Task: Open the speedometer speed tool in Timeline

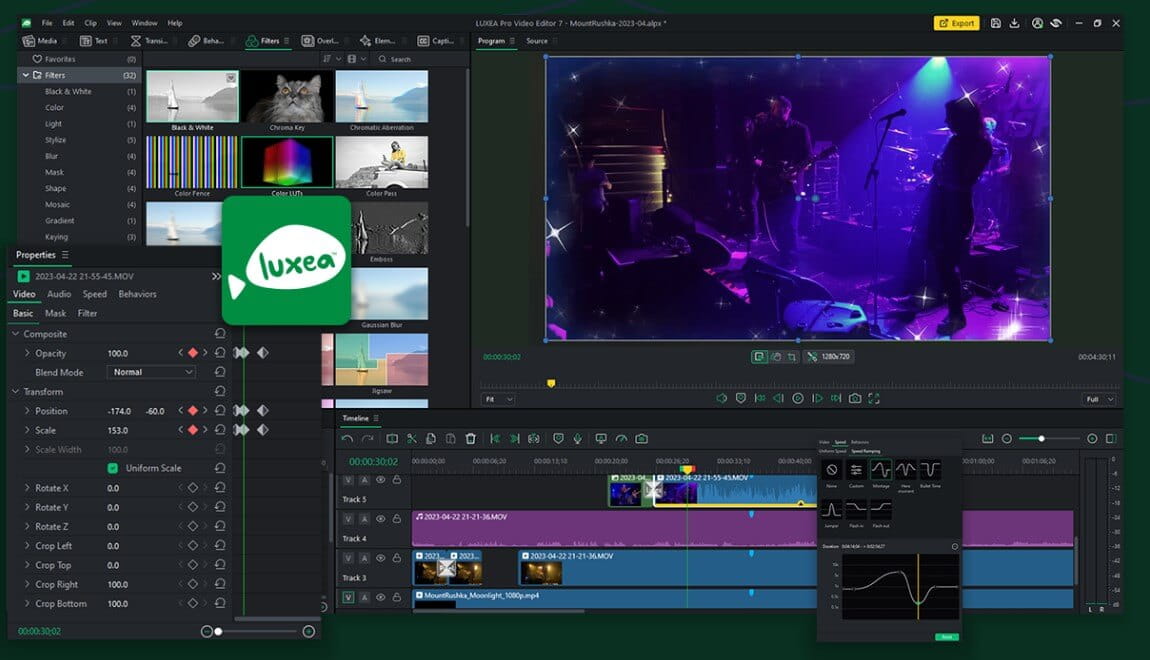Action: point(621,439)
